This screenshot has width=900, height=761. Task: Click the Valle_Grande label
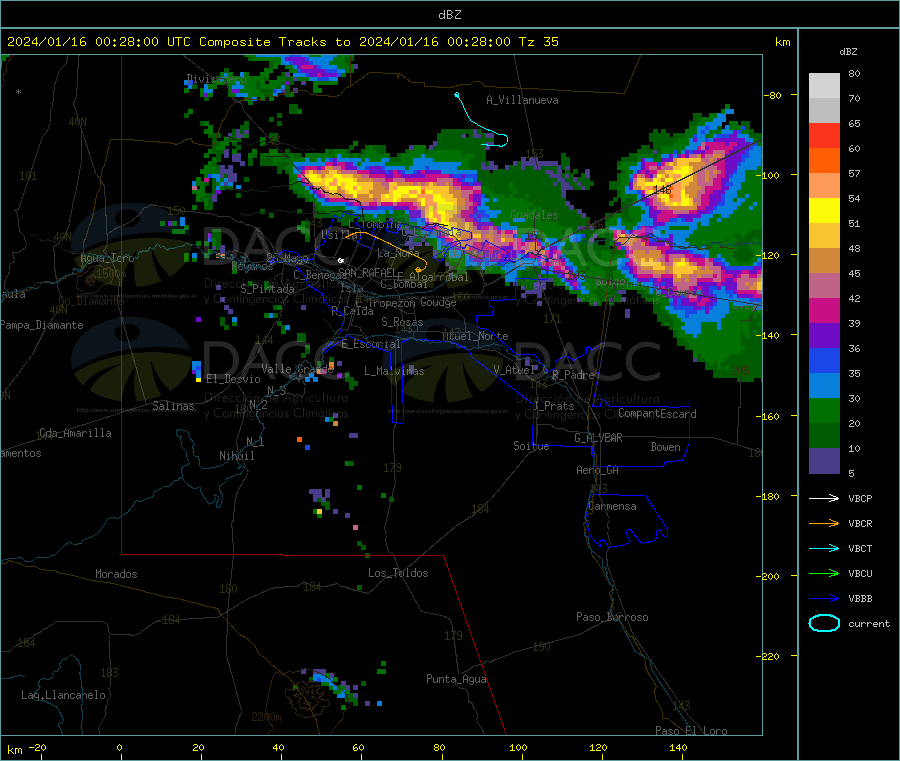(x=297, y=368)
